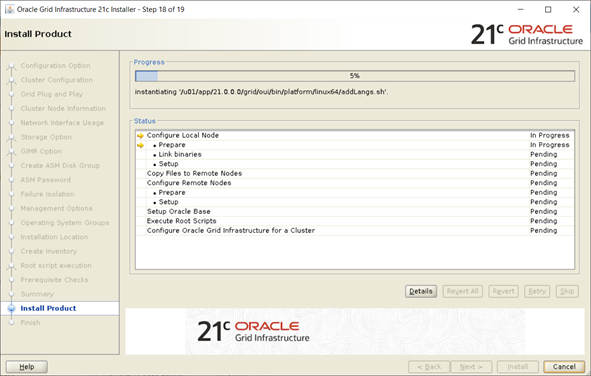The image size is (591, 376).
Task: Click the Skip button
Action: point(567,291)
